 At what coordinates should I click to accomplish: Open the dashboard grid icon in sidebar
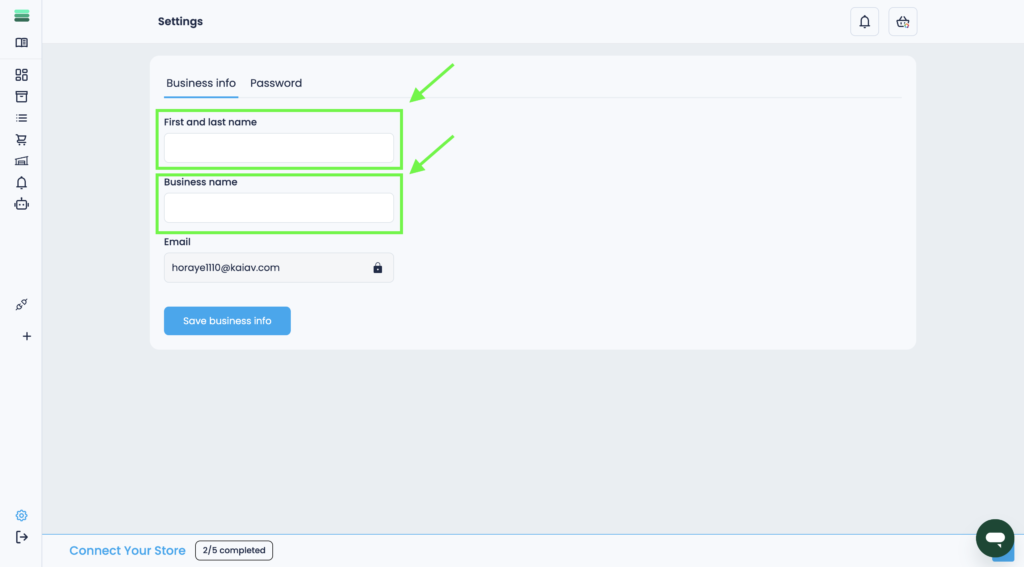pos(21,75)
